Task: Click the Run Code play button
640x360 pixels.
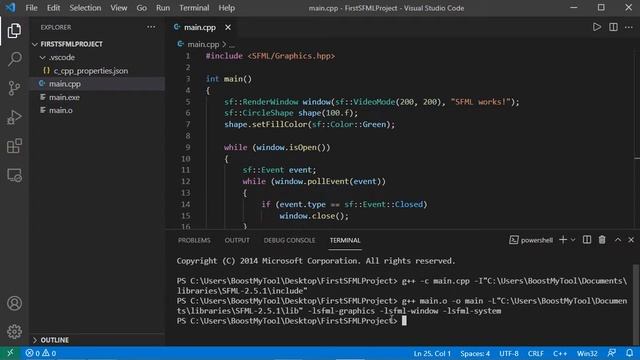Action: (x=597, y=27)
